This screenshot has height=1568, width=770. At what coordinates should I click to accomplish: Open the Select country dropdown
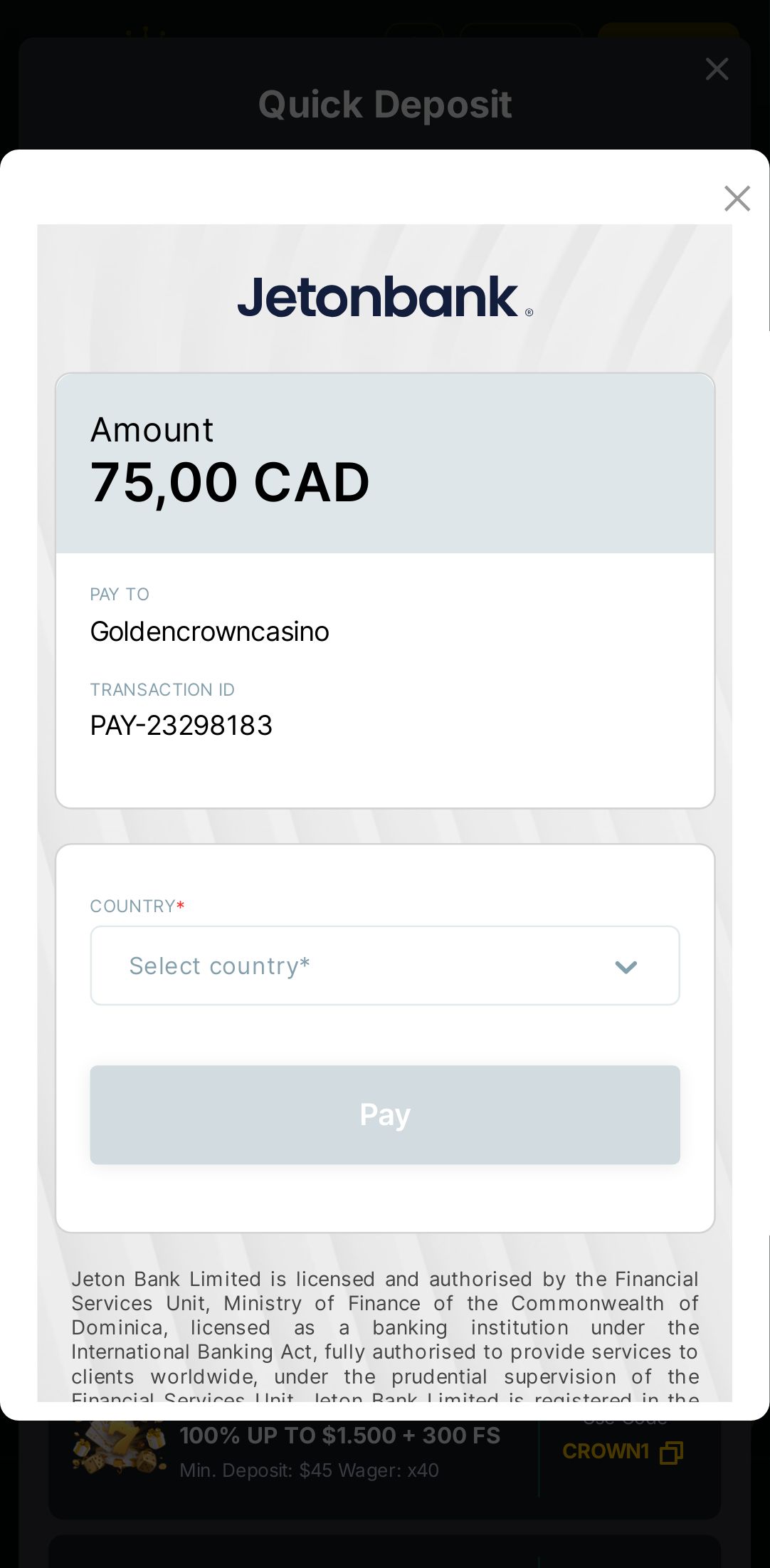point(384,966)
